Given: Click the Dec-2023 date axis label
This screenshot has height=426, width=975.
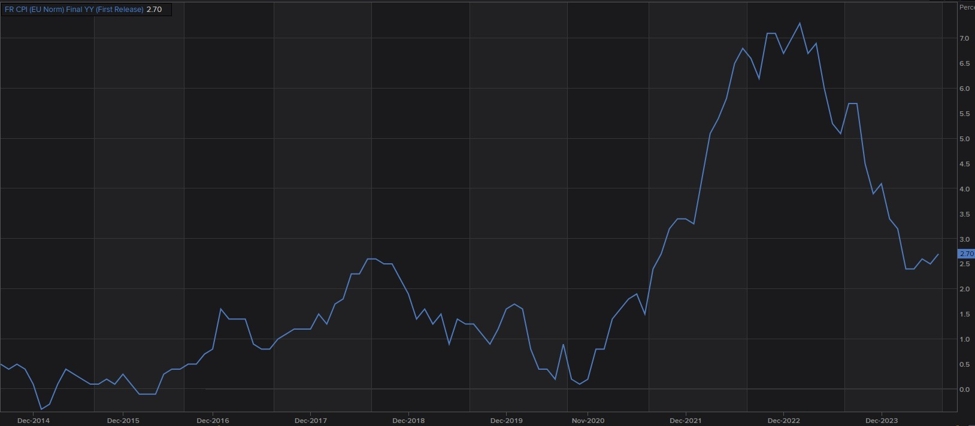Looking at the screenshot, I should click(x=879, y=420).
